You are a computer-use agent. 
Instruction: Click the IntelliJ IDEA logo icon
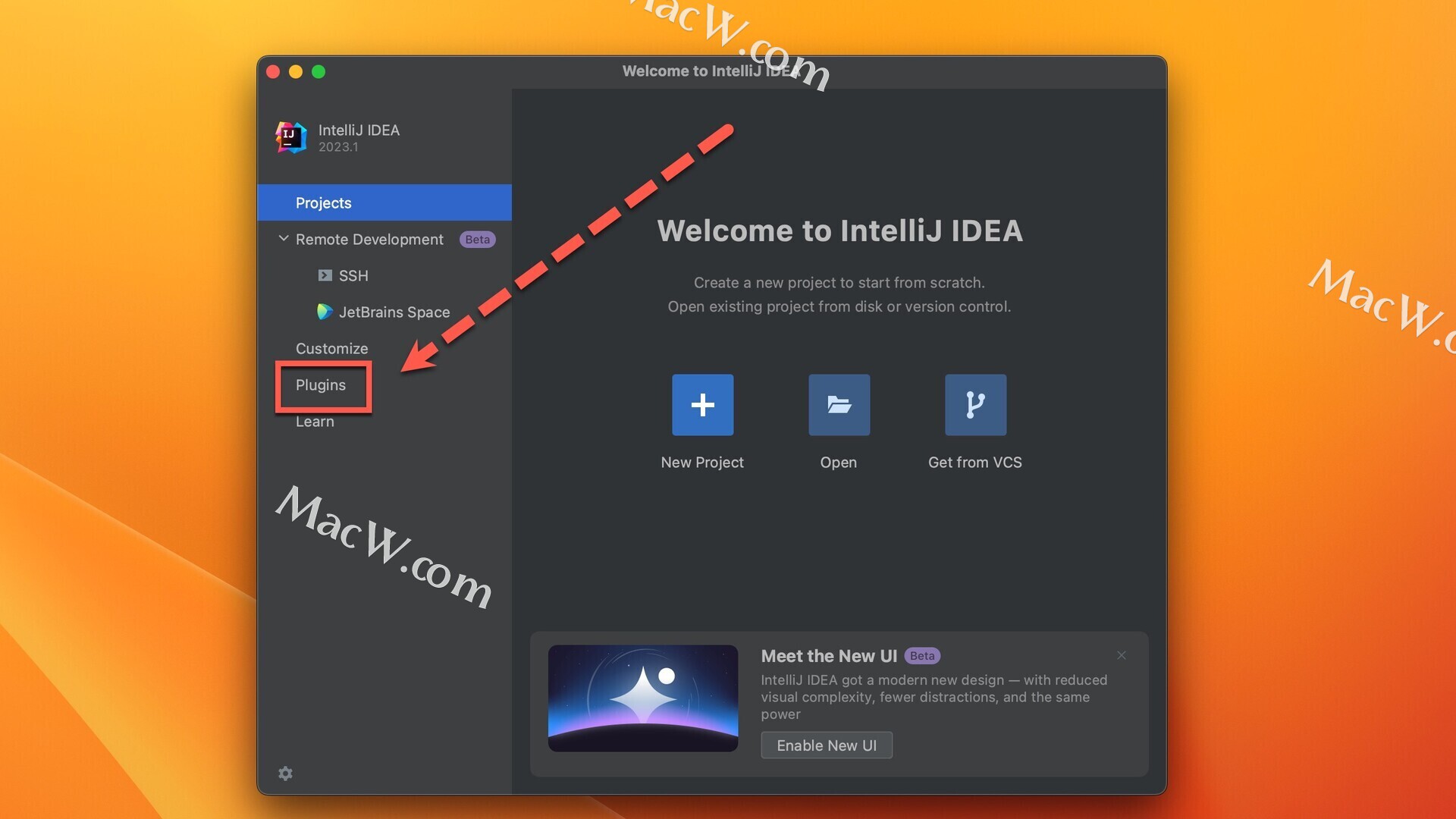[x=290, y=137]
